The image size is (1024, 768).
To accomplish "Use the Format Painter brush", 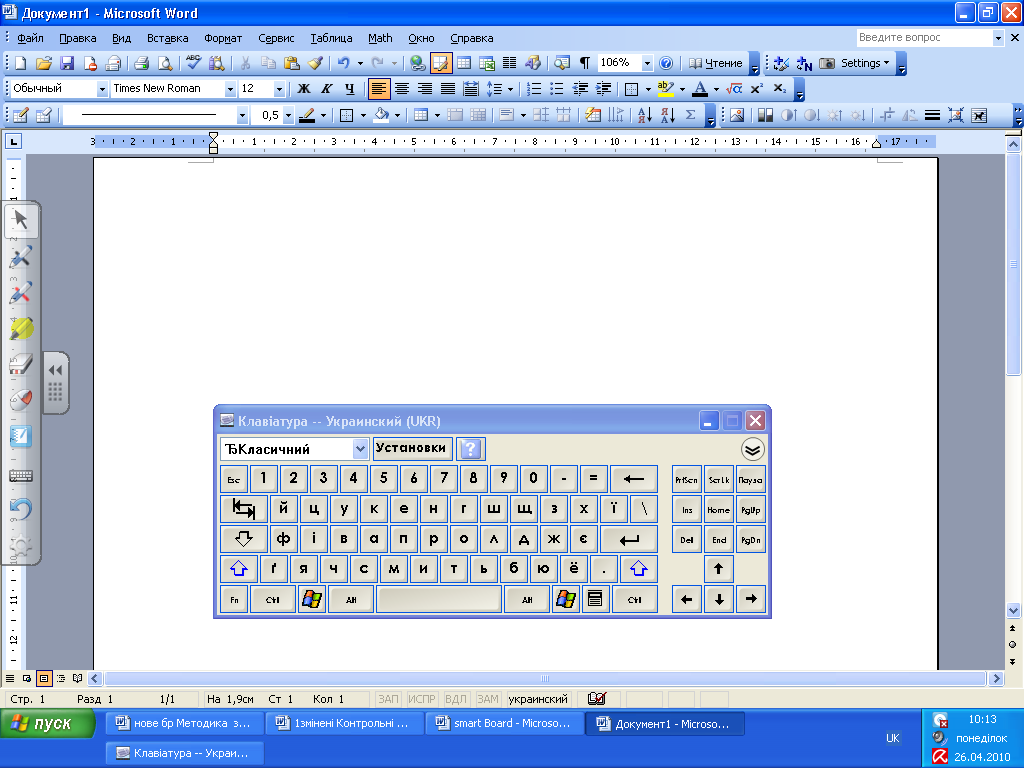I will point(315,63).
